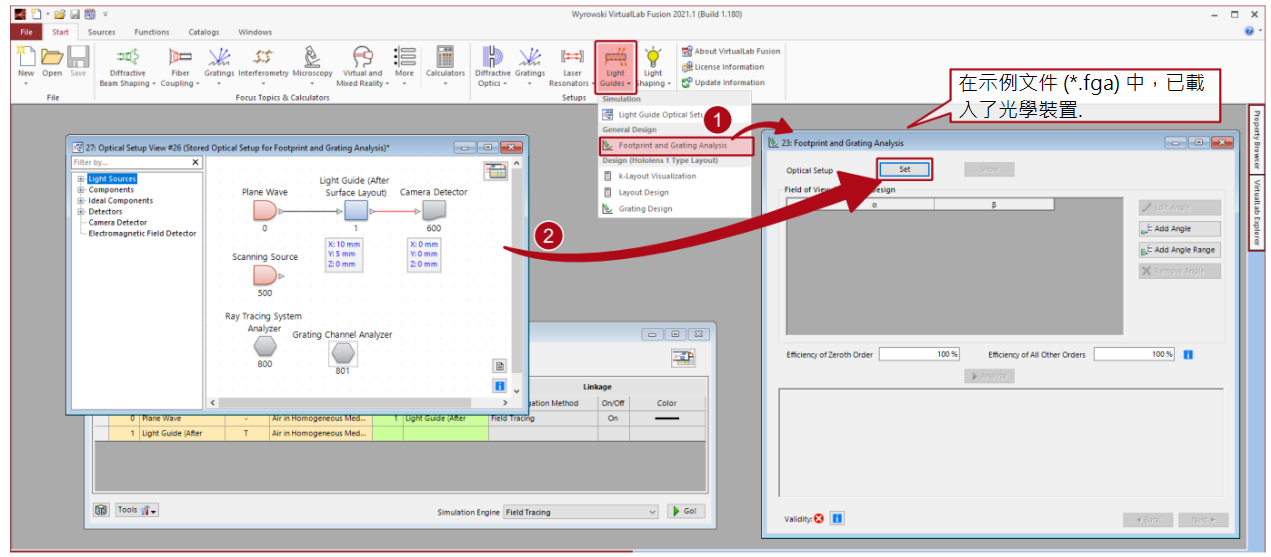The width and height of the screenshot is (1271, 557).
Task: Click the Efficiency of Zeroth Order field
Action: click(x=919, y=354)
